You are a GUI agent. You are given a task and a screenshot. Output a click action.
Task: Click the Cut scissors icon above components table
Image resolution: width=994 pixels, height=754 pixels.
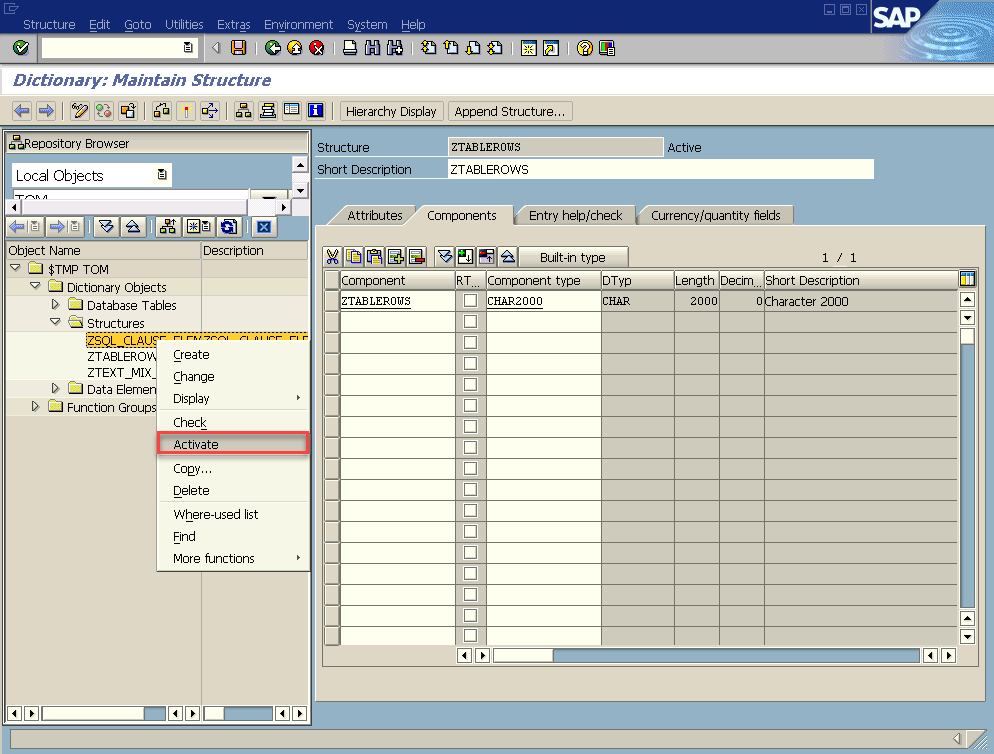333,257
